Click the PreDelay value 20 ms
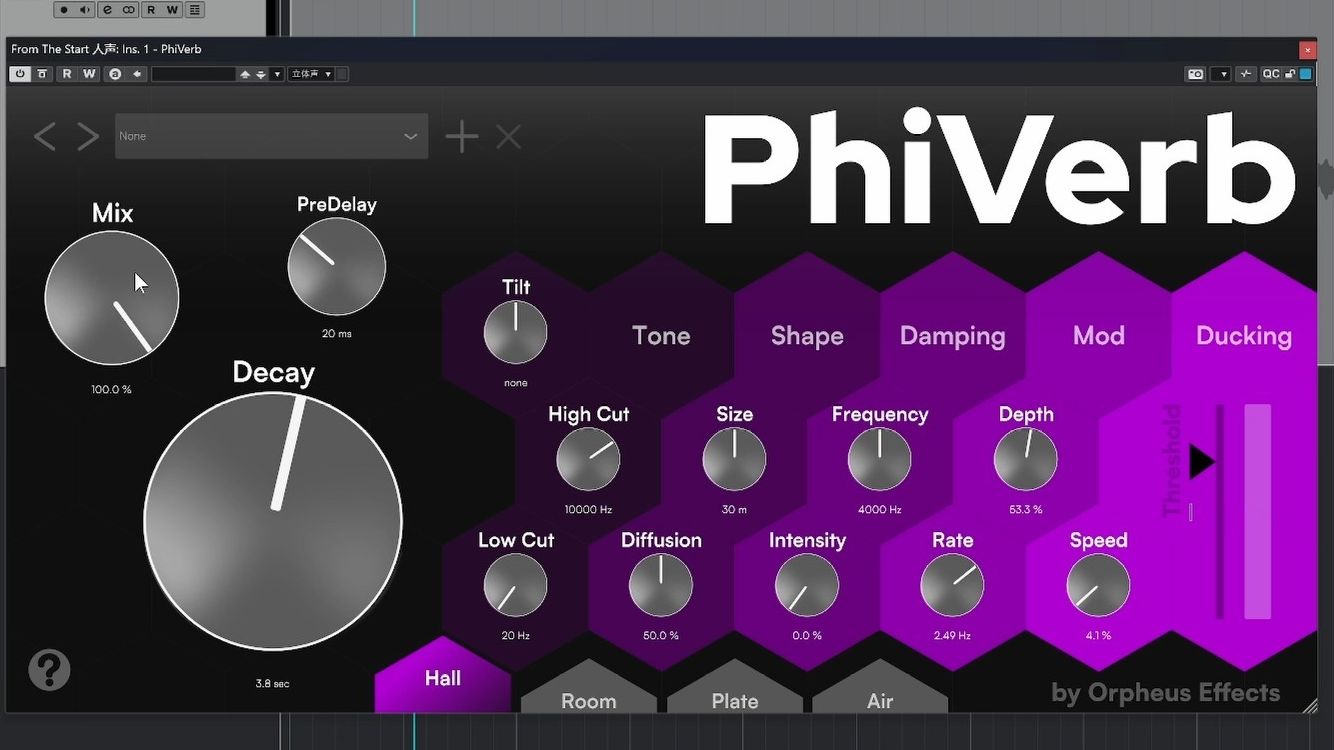 [x=336, y=333]
